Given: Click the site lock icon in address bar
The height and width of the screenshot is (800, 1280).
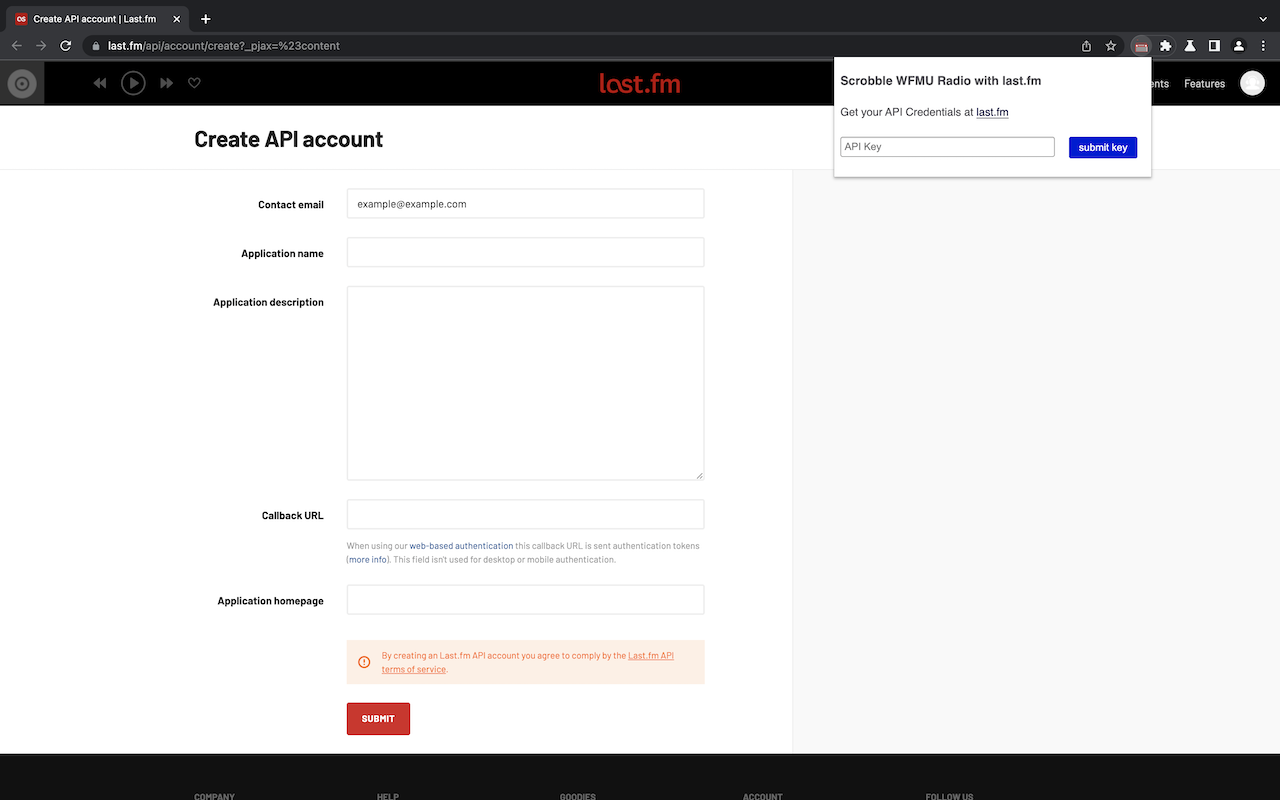Looking at the screenshot, I should (96, 46).
